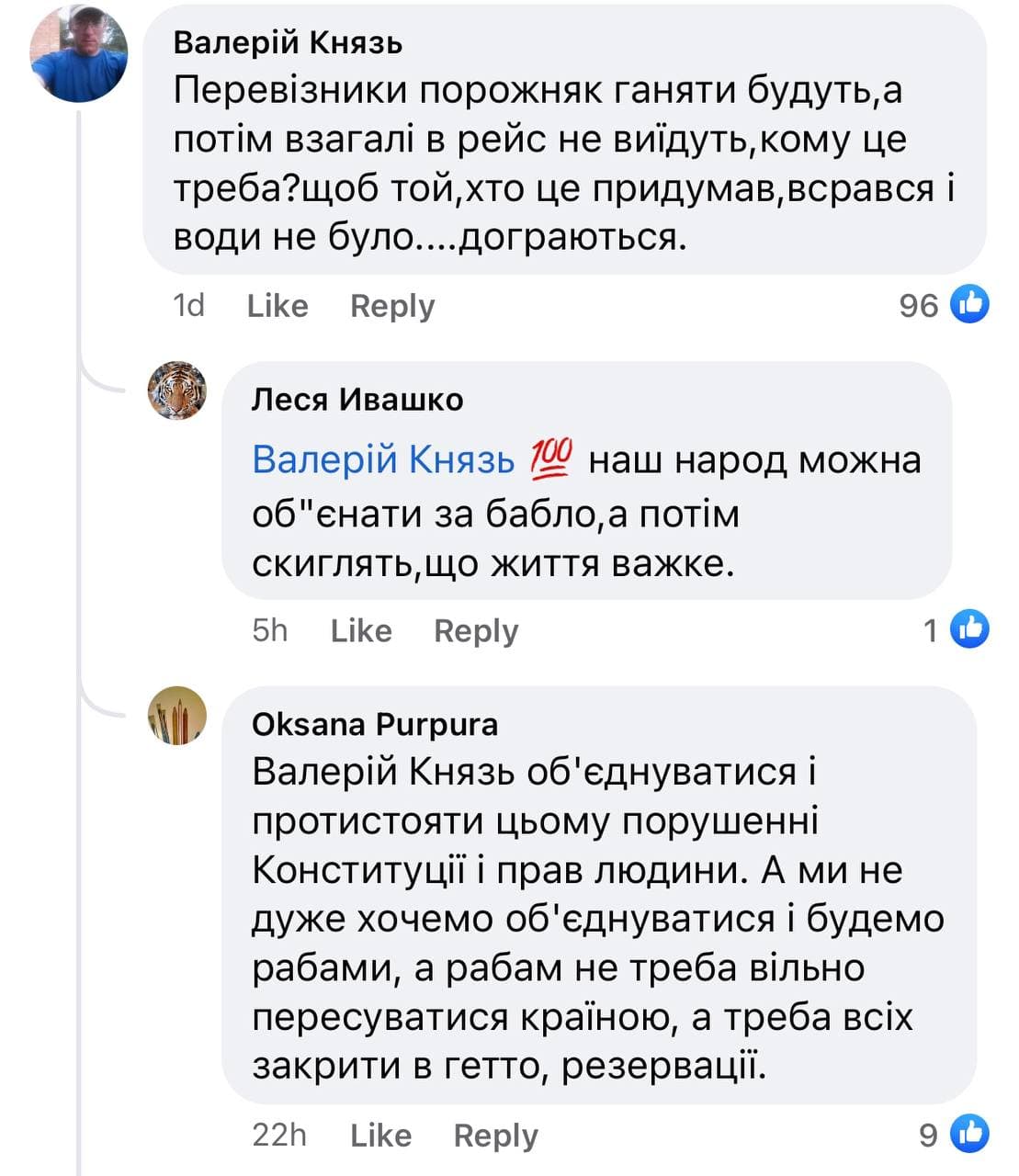Click the thumbs-up icon with 96 likes
The image size is (1019, 1176).
[968, 304]
